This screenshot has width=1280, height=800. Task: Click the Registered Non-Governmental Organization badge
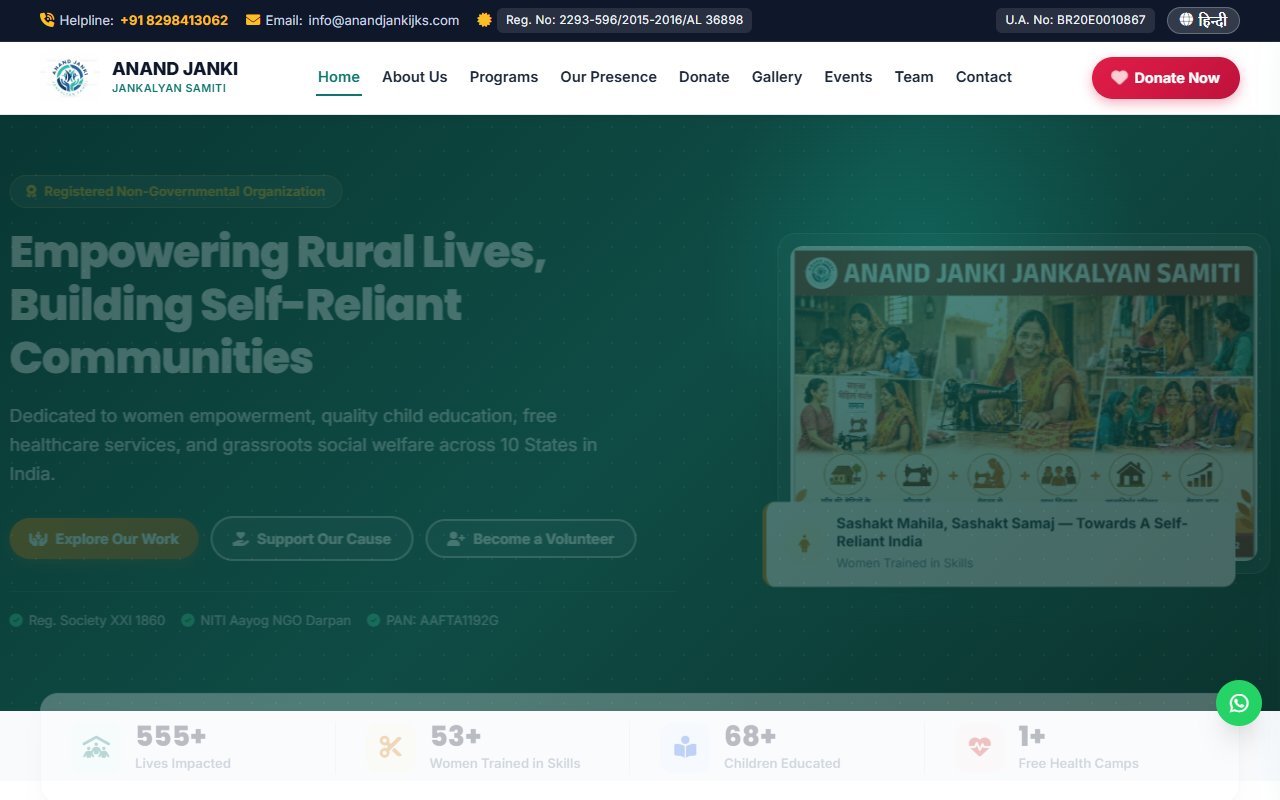[x=176, y=191]
